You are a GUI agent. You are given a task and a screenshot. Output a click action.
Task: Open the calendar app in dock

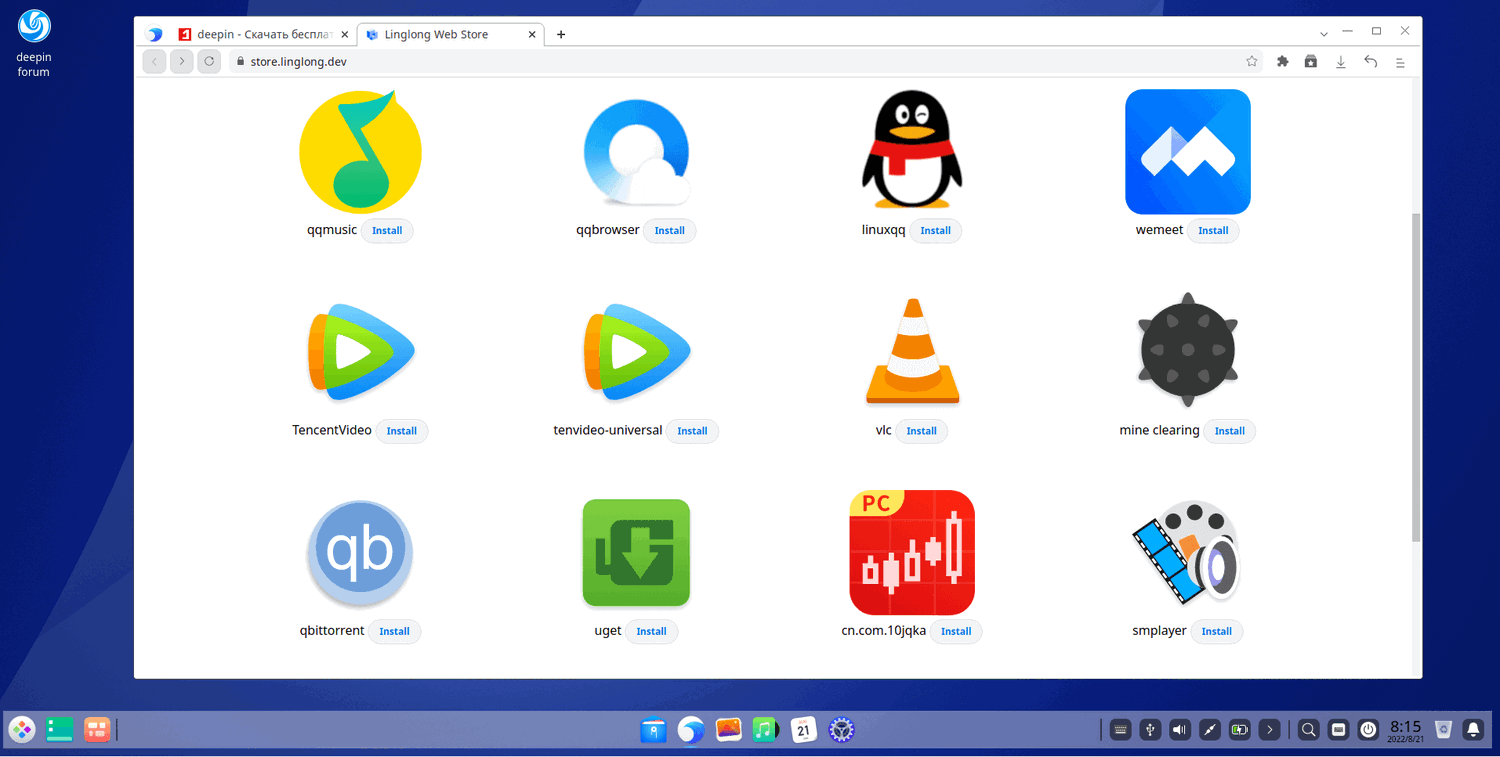tap(804, 730)
